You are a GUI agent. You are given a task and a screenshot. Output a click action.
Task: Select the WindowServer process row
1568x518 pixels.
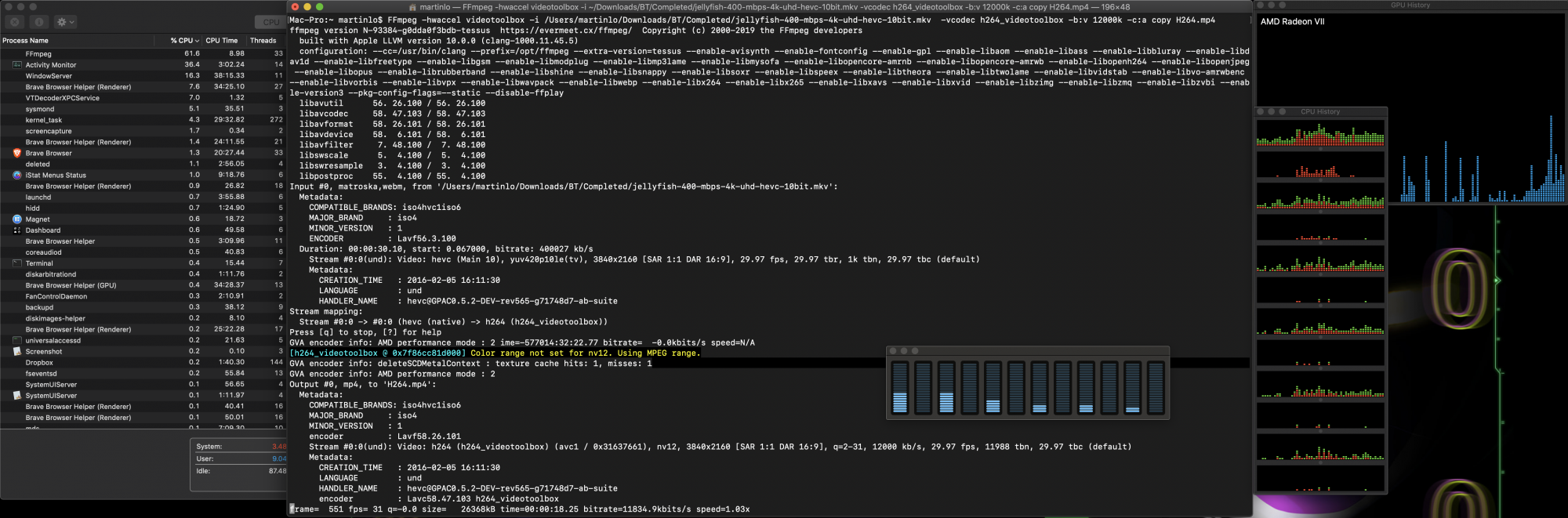pyautogui.click(x=143, y=76)
